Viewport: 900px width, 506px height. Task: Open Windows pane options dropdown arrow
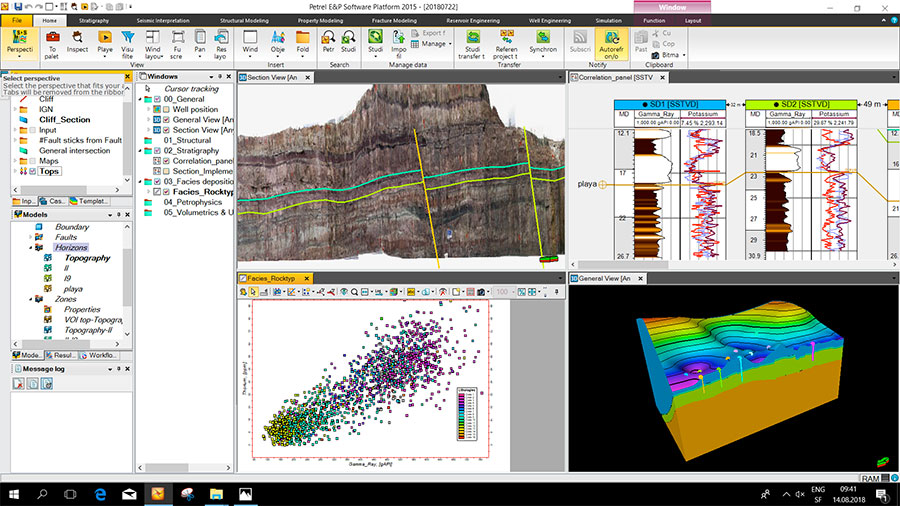211,77
